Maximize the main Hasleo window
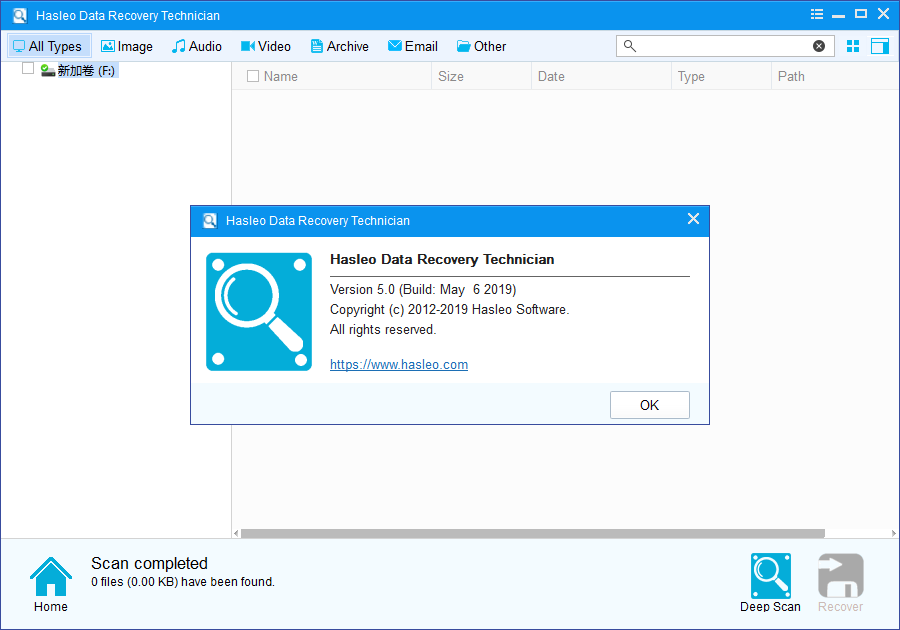 coord(861,14)
